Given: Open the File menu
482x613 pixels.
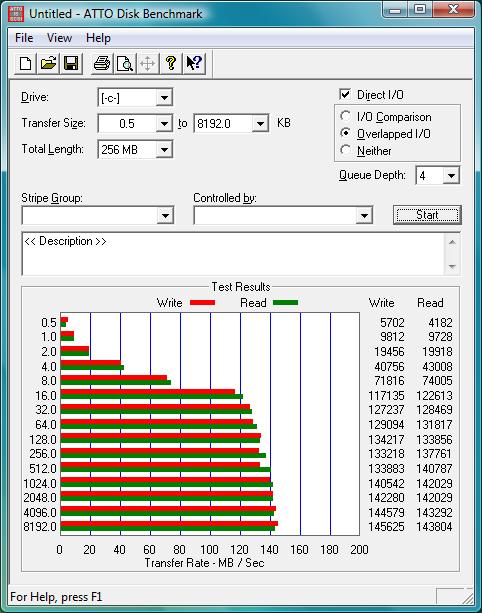Looking at the screenshot, I should [24, 38].
